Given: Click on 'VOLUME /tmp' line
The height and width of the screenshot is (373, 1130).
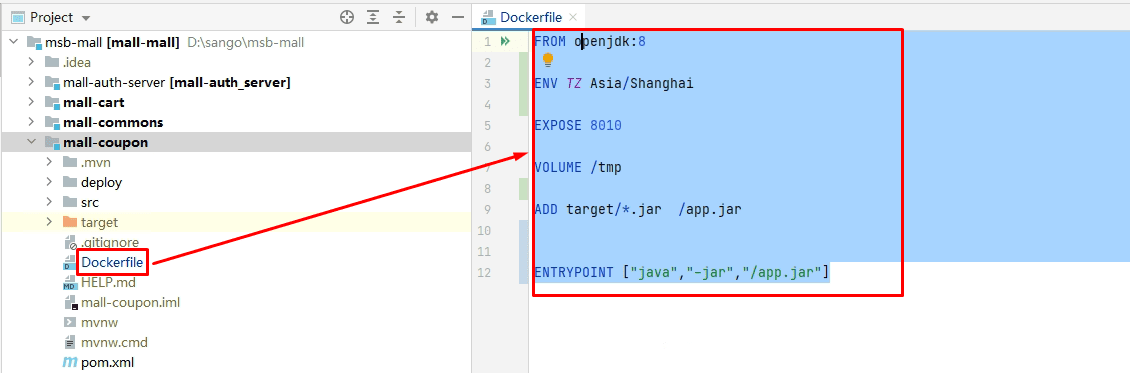Looking at the screenshot, I should coord(577,168).
